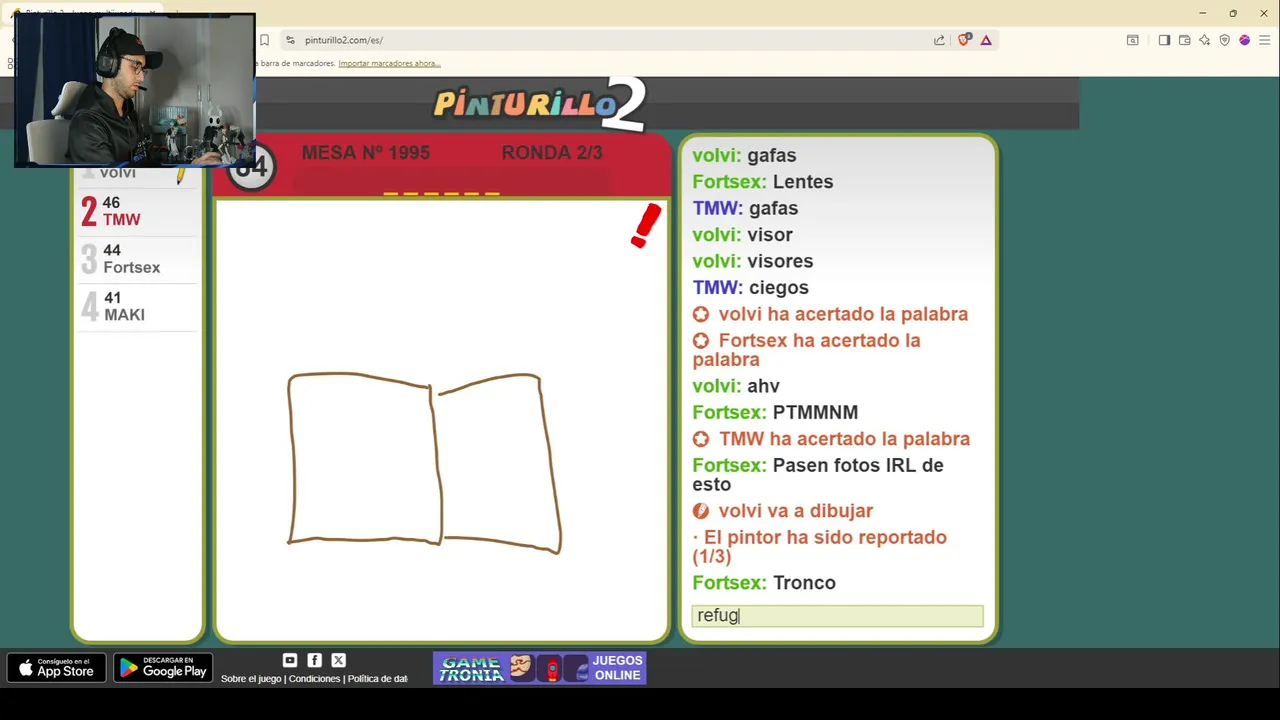
Task: Click the chat message 'Fortsex: Tronco'
Action: tap(764, 583)
